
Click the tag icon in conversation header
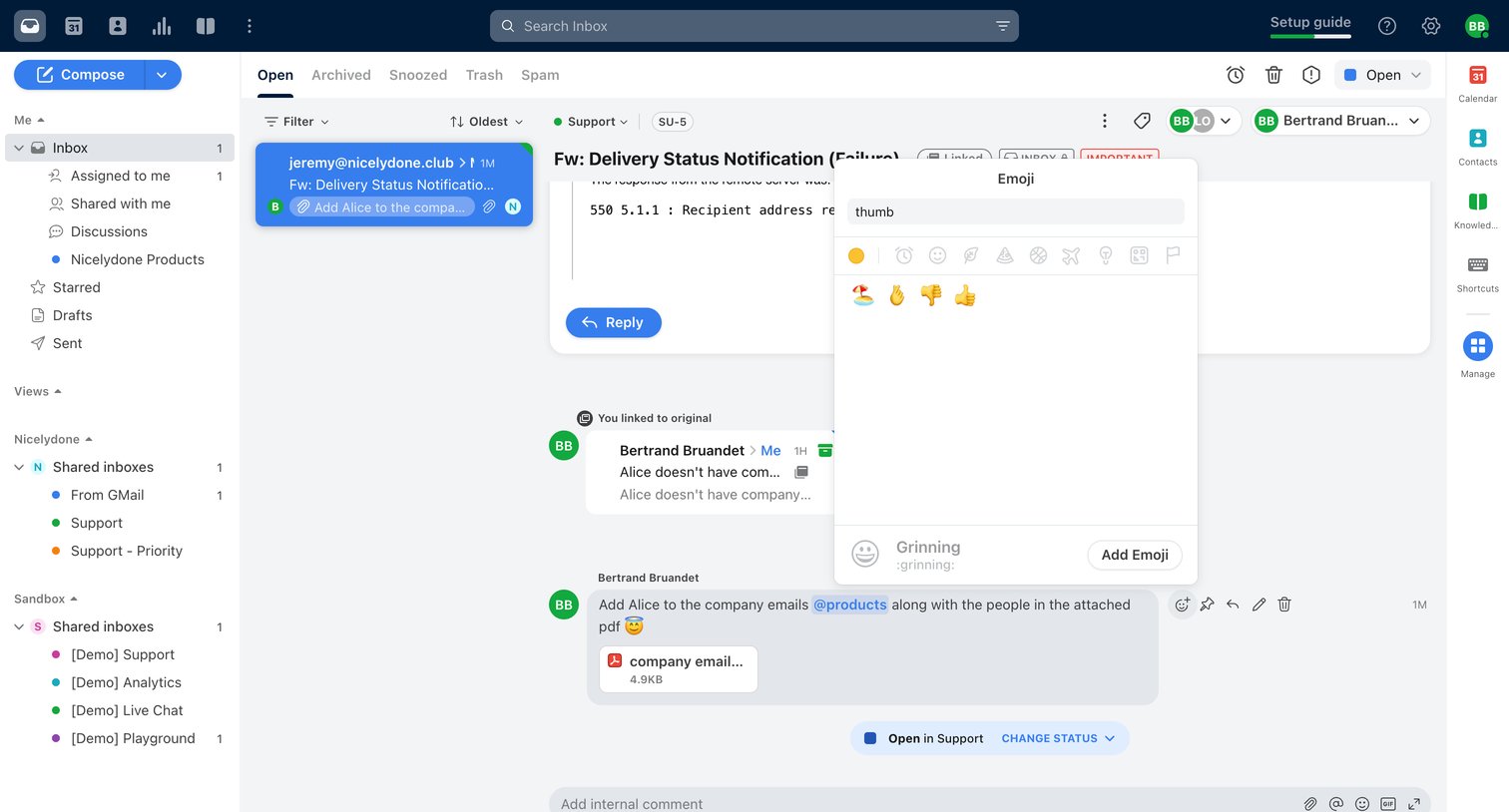coord(1143,121)
